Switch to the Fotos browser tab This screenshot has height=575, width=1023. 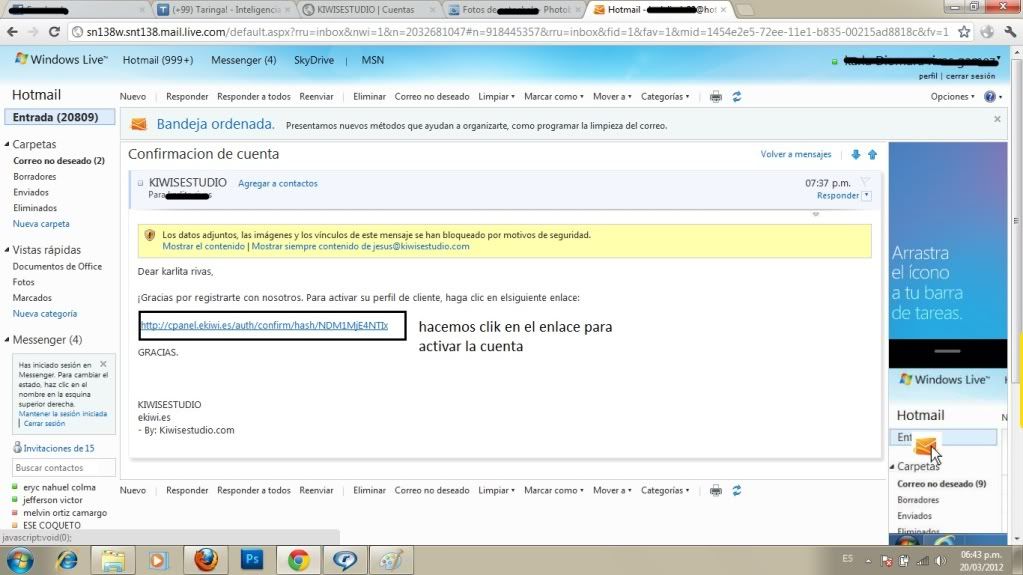tap(515, 10)
